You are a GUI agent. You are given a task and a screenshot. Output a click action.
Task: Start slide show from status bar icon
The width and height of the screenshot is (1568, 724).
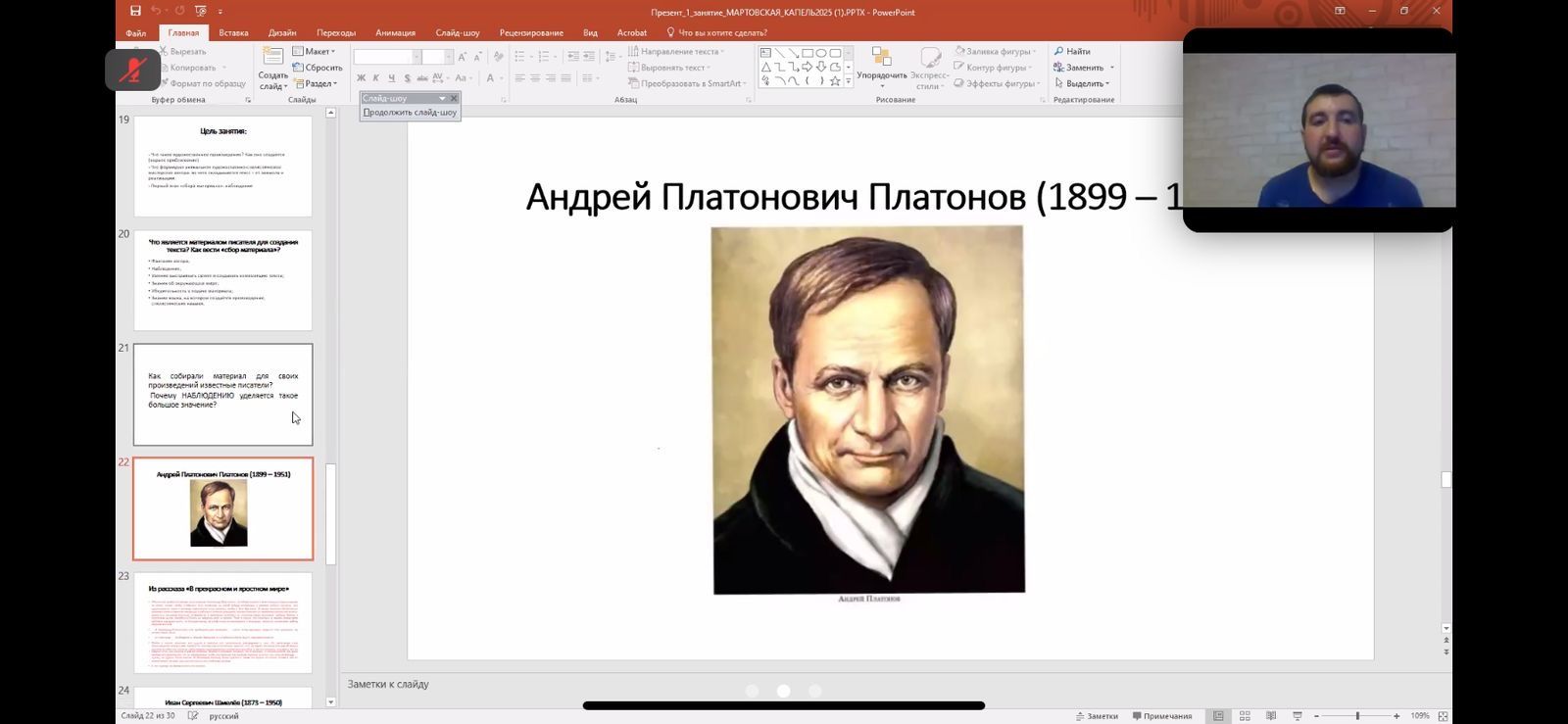click(1297, 716)
